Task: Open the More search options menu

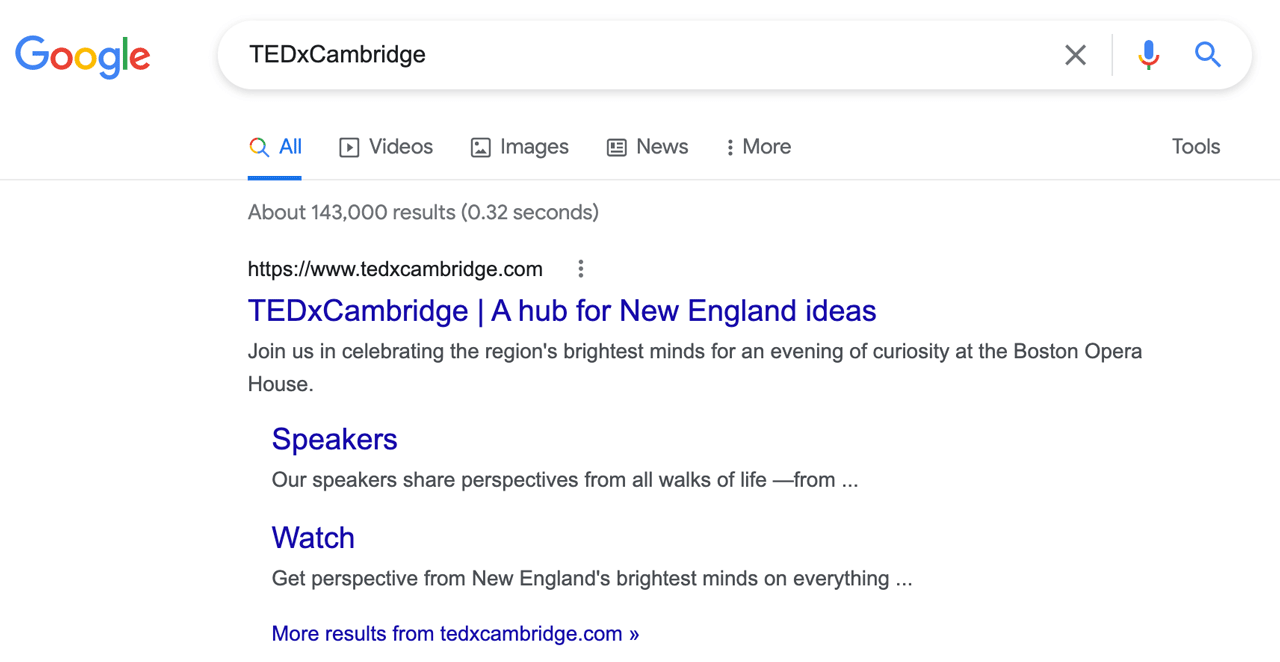Action: pos(757,147)
